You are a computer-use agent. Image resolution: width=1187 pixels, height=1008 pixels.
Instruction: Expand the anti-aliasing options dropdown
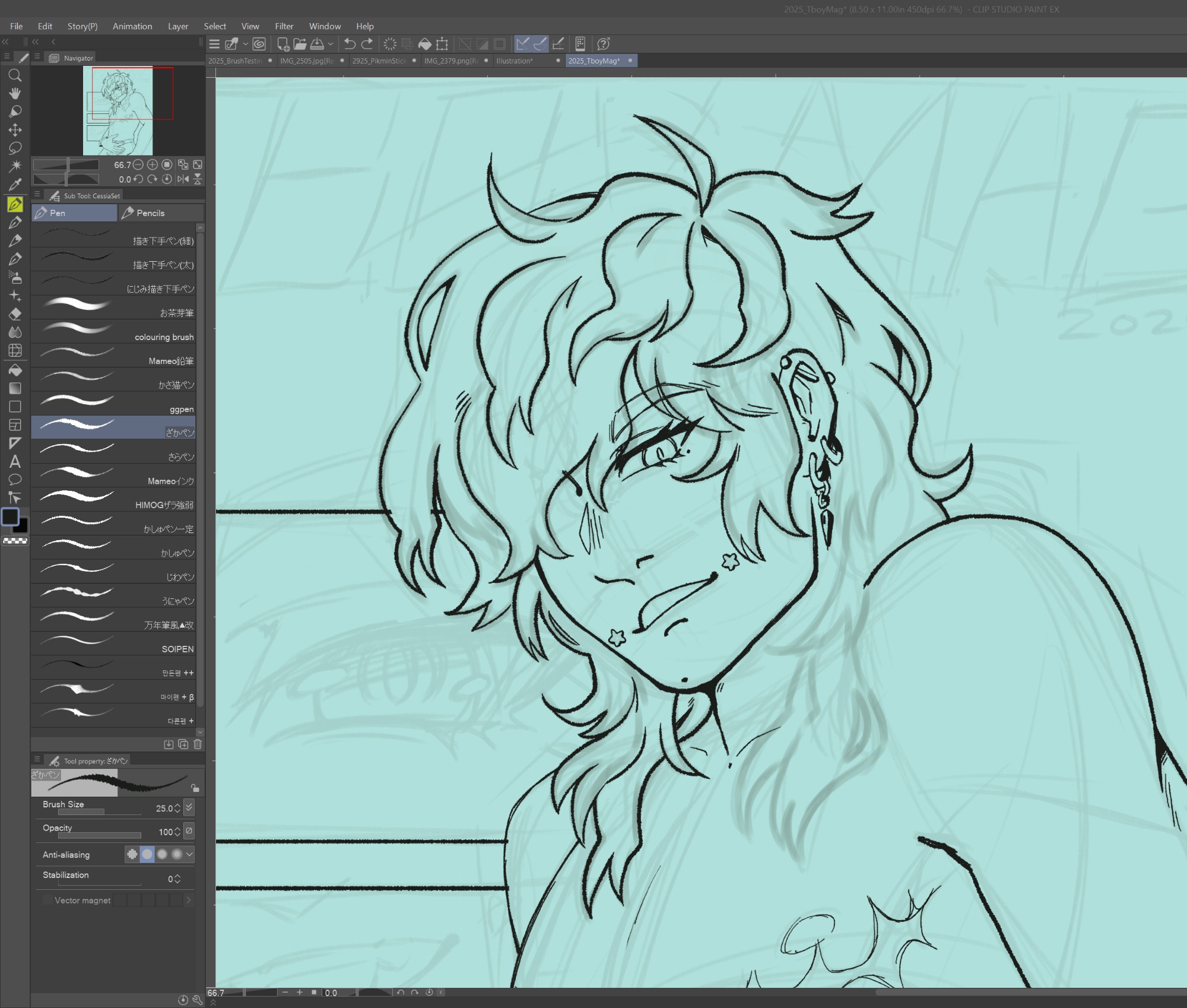tap(189, 855)
